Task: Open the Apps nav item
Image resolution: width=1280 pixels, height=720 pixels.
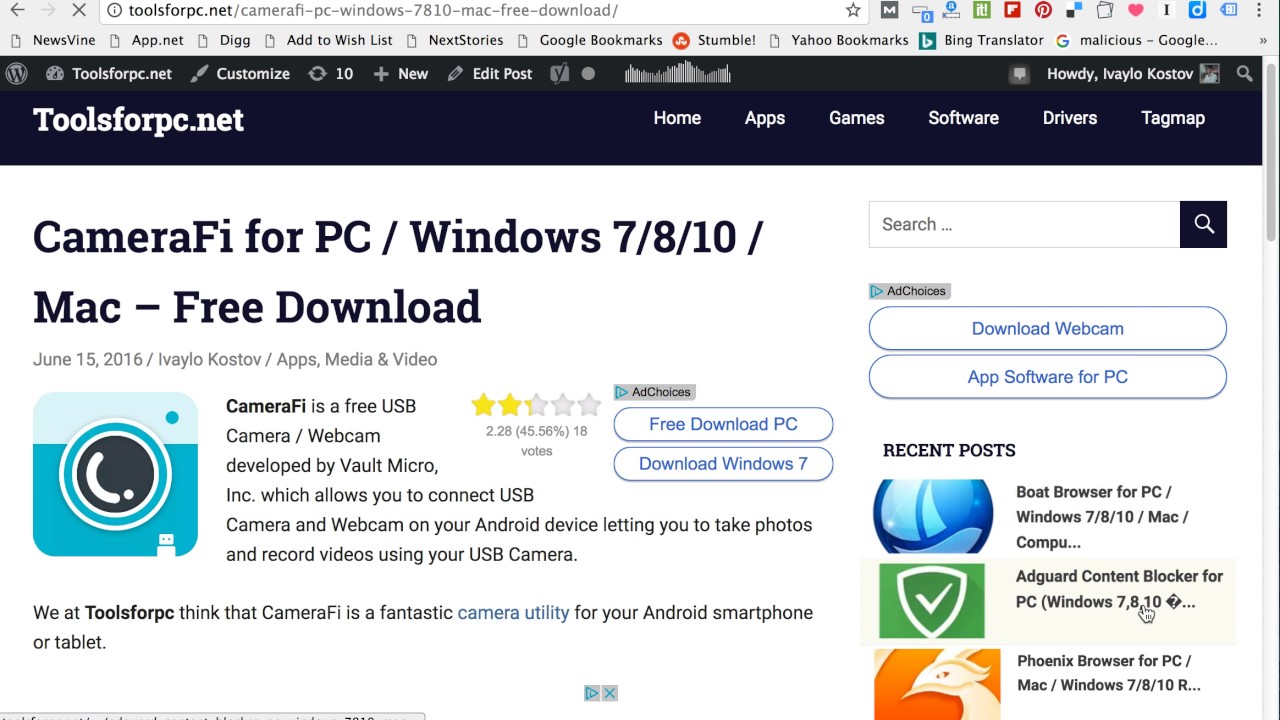Action: 765,118
